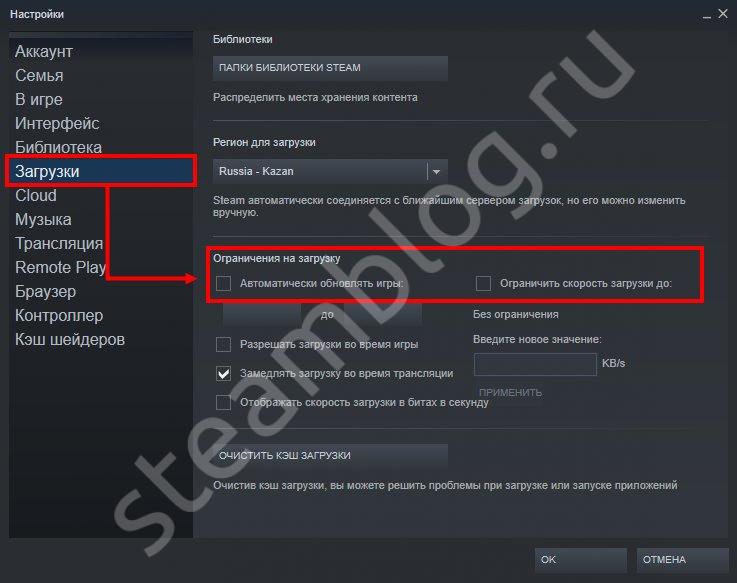Select Семья in the settings sidebar
Viewport: 737px width, 583px height.
tap(39, 75)
